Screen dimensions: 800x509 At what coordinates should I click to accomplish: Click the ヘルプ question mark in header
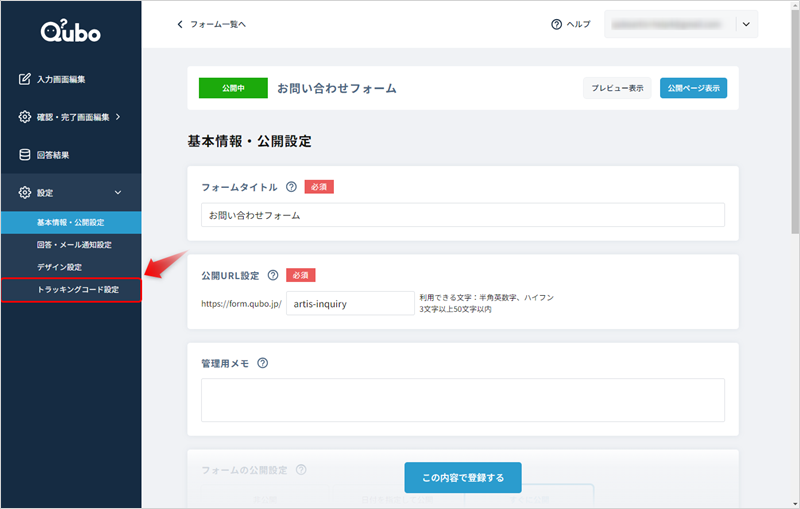[556, 24]
